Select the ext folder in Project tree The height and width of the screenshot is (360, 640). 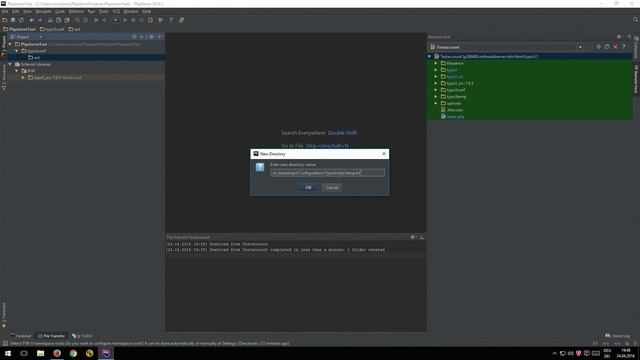tap(34, 58)
